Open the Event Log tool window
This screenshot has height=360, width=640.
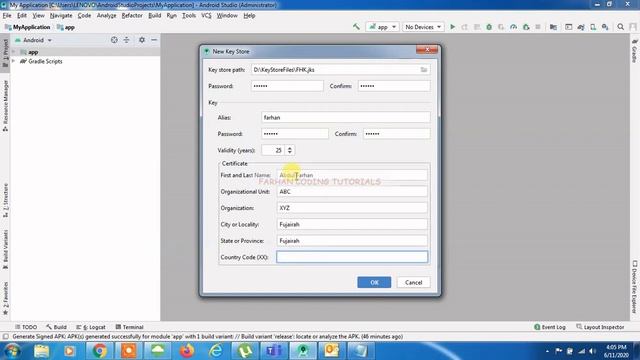point(550,327)
